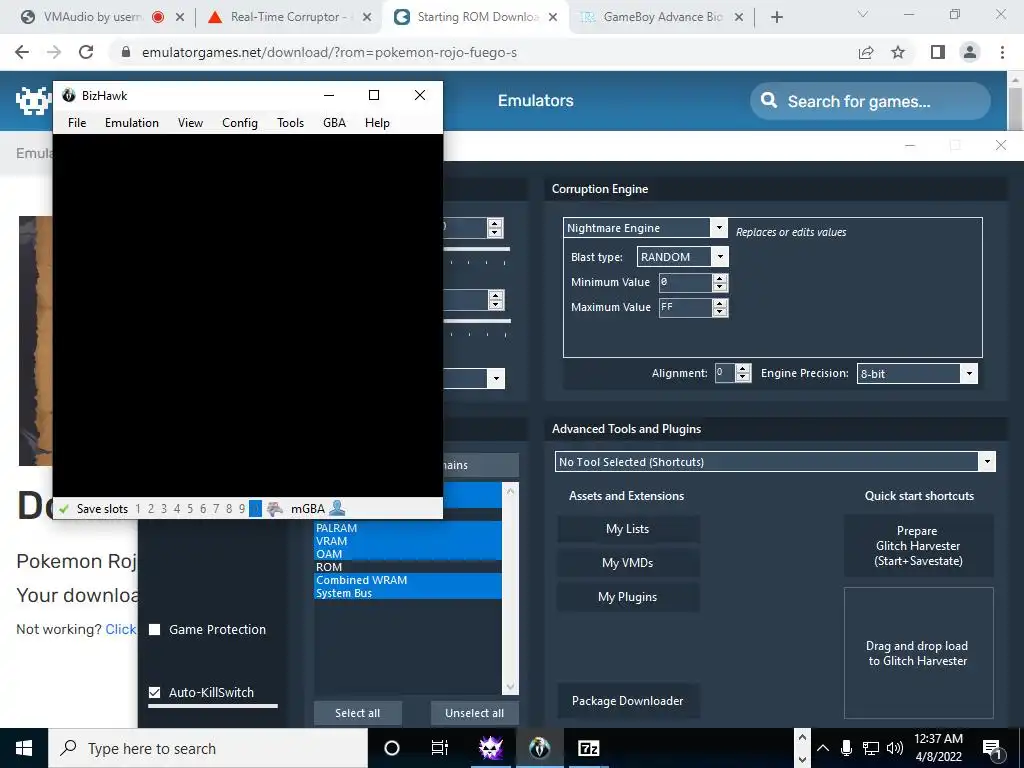Click the Minimum Value field
The height and width of the screenshot is (768, 1024).
[x=685, y=282]
